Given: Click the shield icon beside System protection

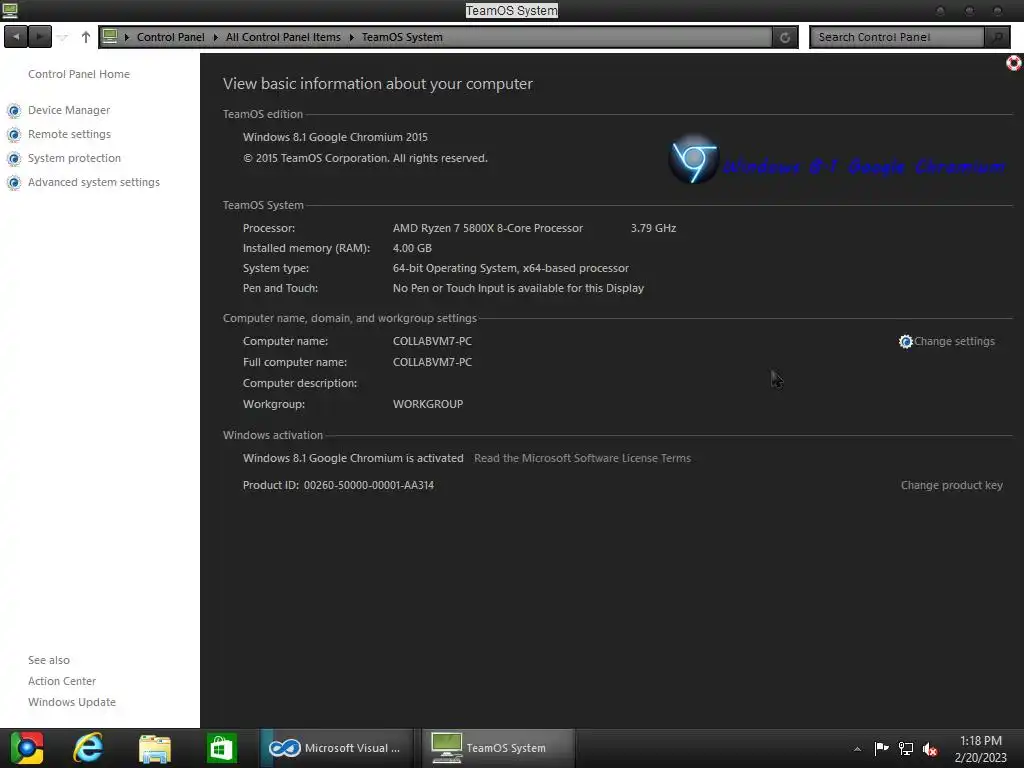Looking at the screenshot, I should point(14,159).
